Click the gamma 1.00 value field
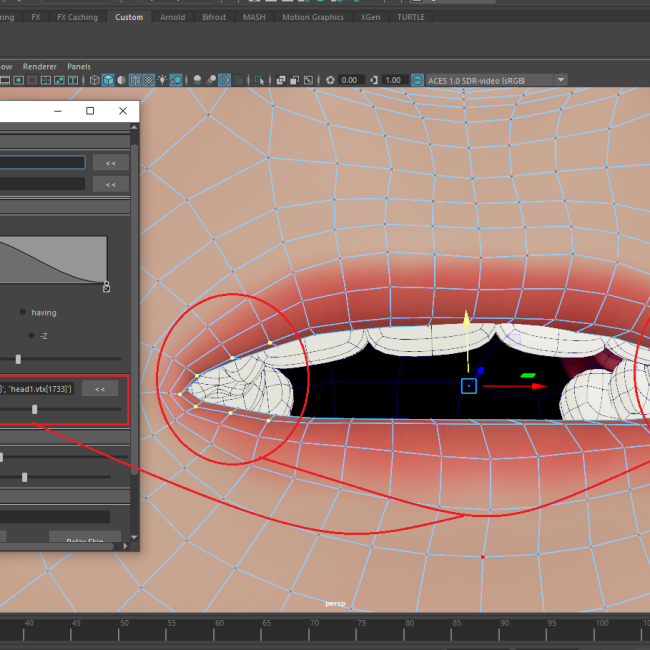Viewport: 650px width, 650px height. coord(394,80)
